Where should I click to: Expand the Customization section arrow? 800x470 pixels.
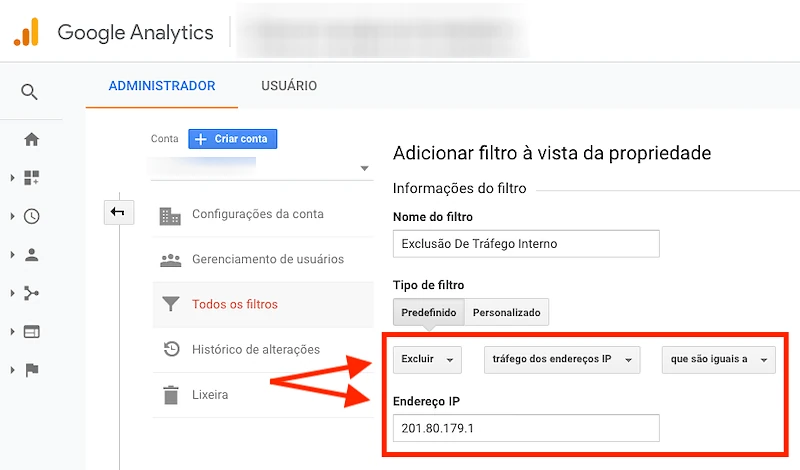(12, 178)
